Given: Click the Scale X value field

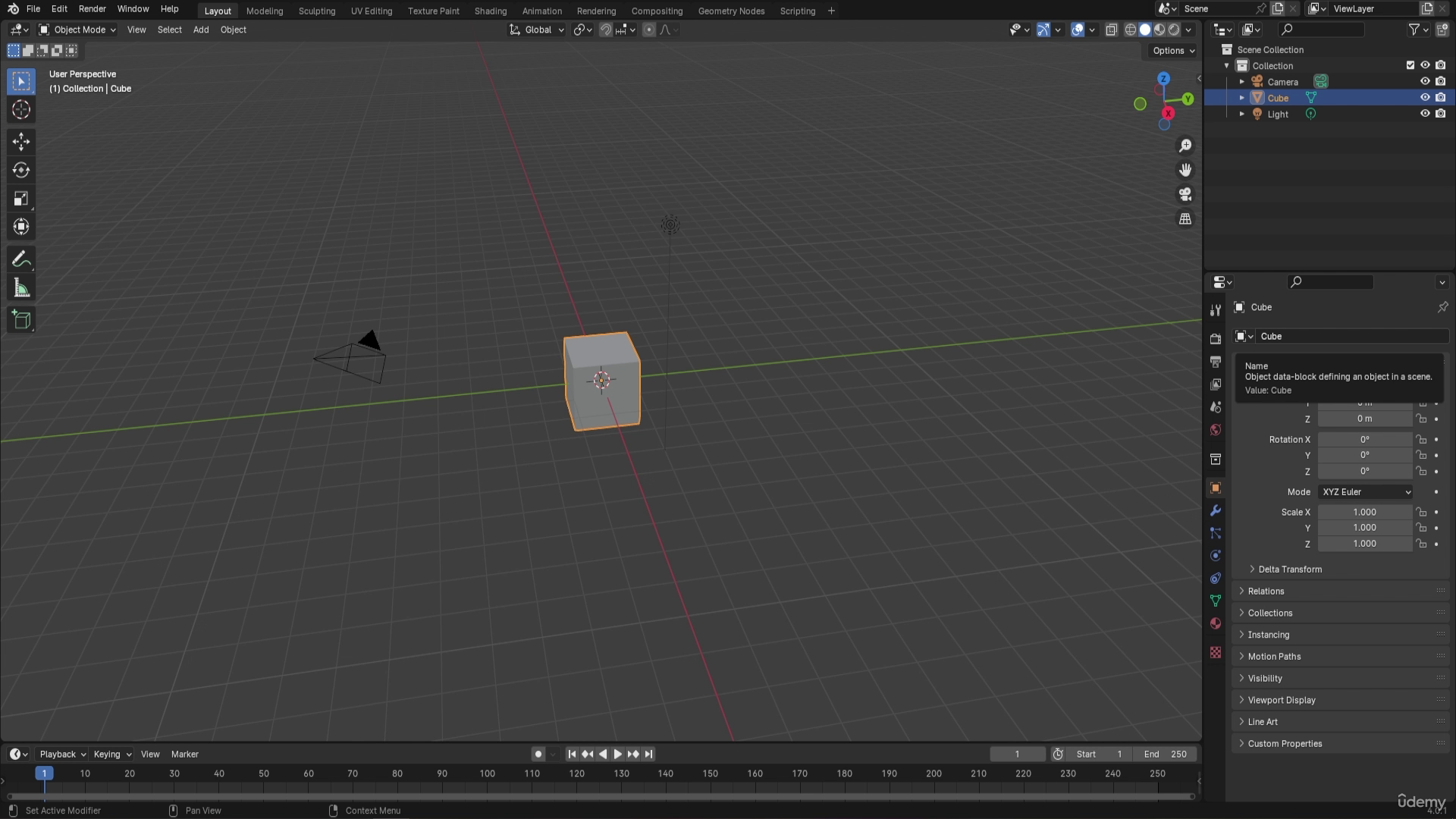Looking at the screenshot, I should point(1363,512).
